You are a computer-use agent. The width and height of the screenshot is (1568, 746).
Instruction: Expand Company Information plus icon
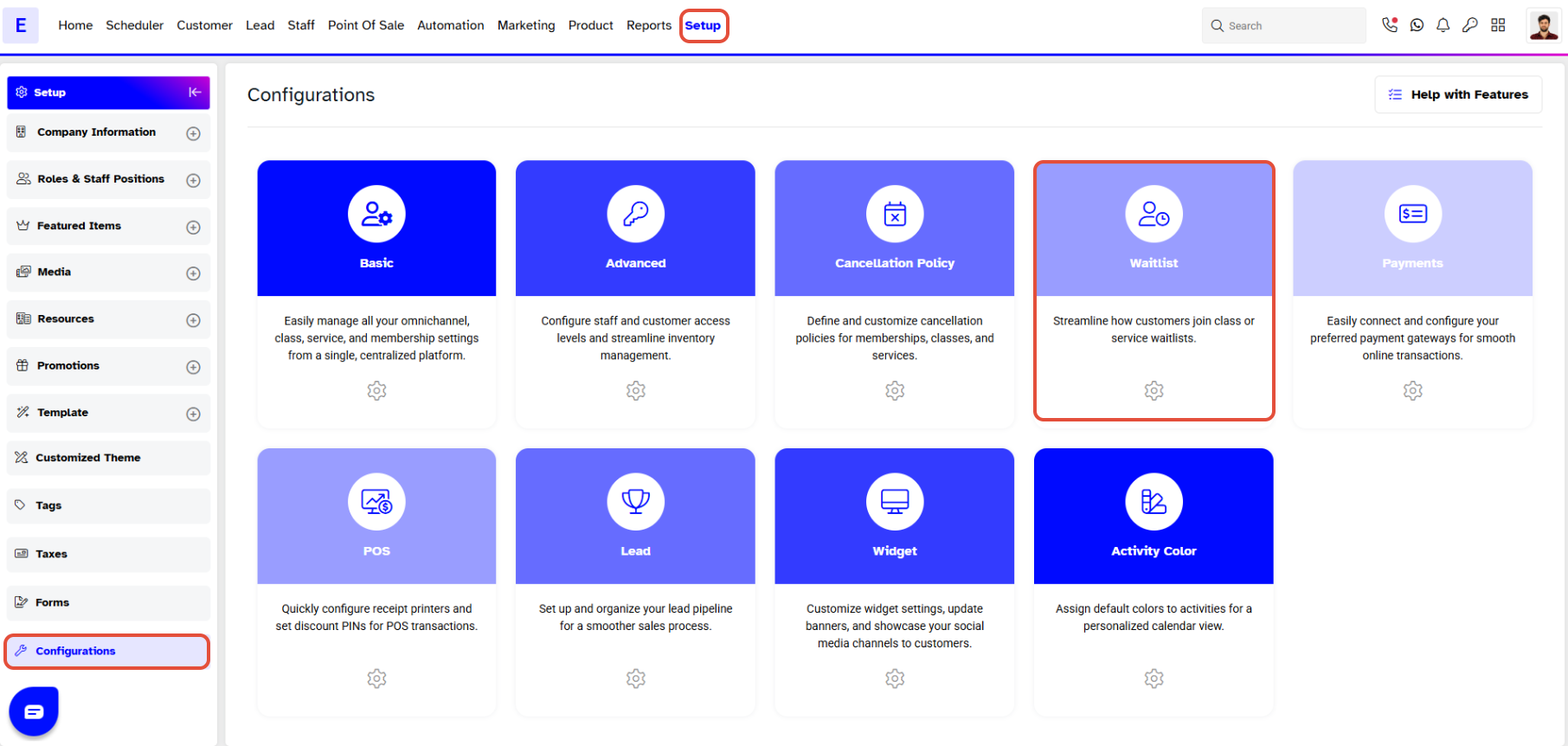(x=193, y=133)
